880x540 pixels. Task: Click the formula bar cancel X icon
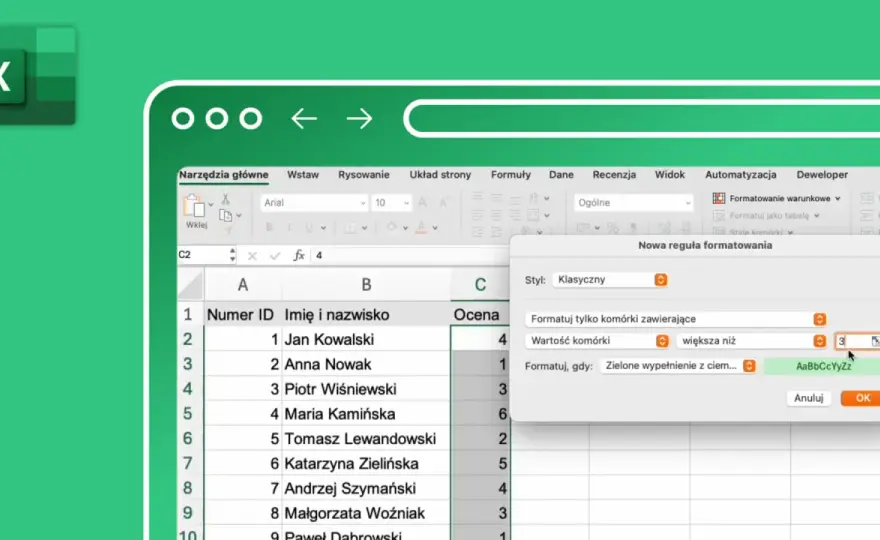(252, 256)
